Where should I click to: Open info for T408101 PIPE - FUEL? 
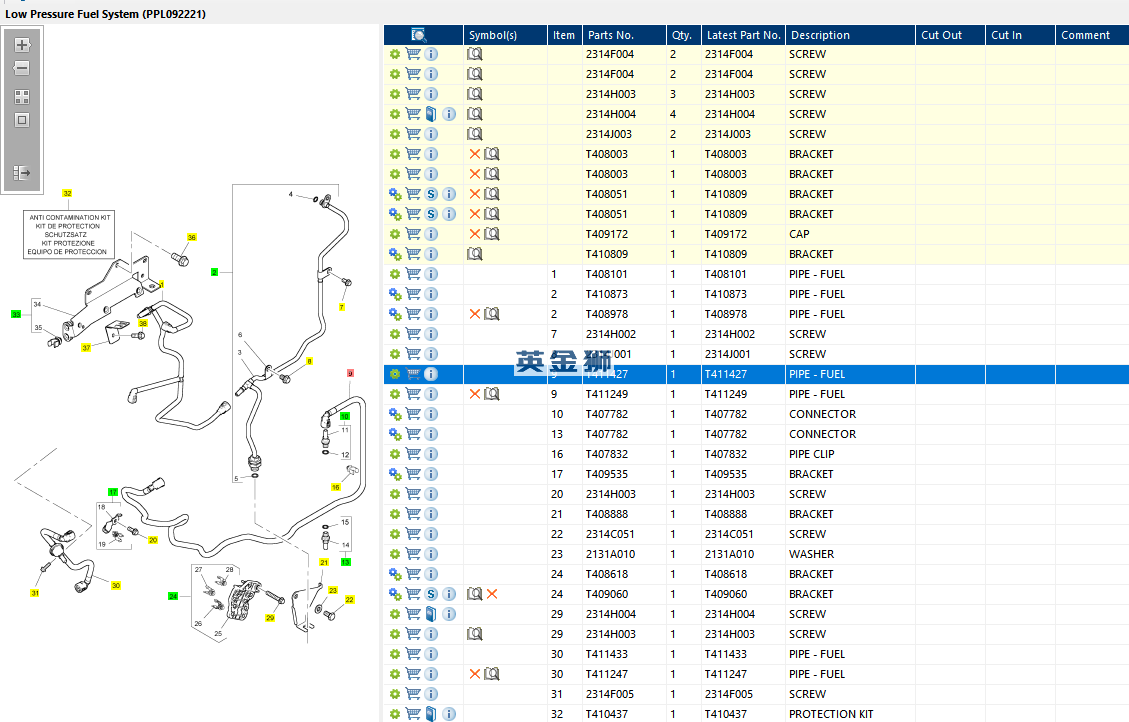pyautogui.click(x=431, y=274)
